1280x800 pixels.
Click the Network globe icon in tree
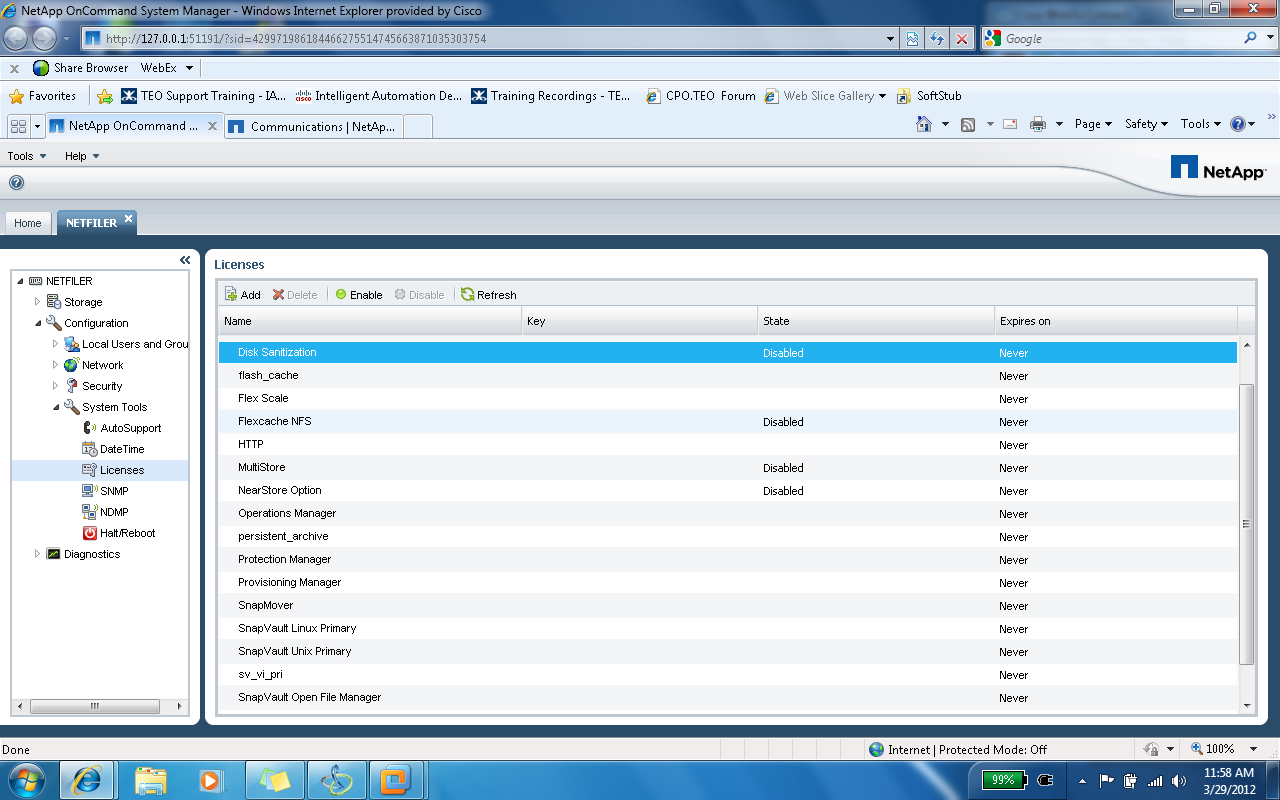pyautogui.click(x=71, y=365)
